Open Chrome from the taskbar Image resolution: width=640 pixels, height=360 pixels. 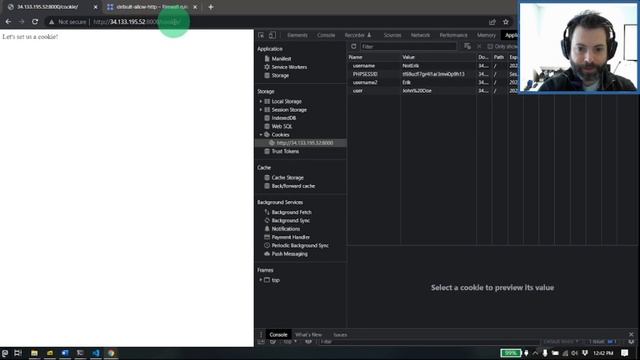(111, 353)
